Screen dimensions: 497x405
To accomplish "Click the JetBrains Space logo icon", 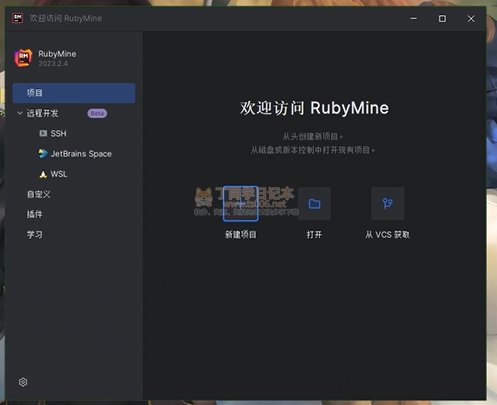I will [x=43, y=154].
